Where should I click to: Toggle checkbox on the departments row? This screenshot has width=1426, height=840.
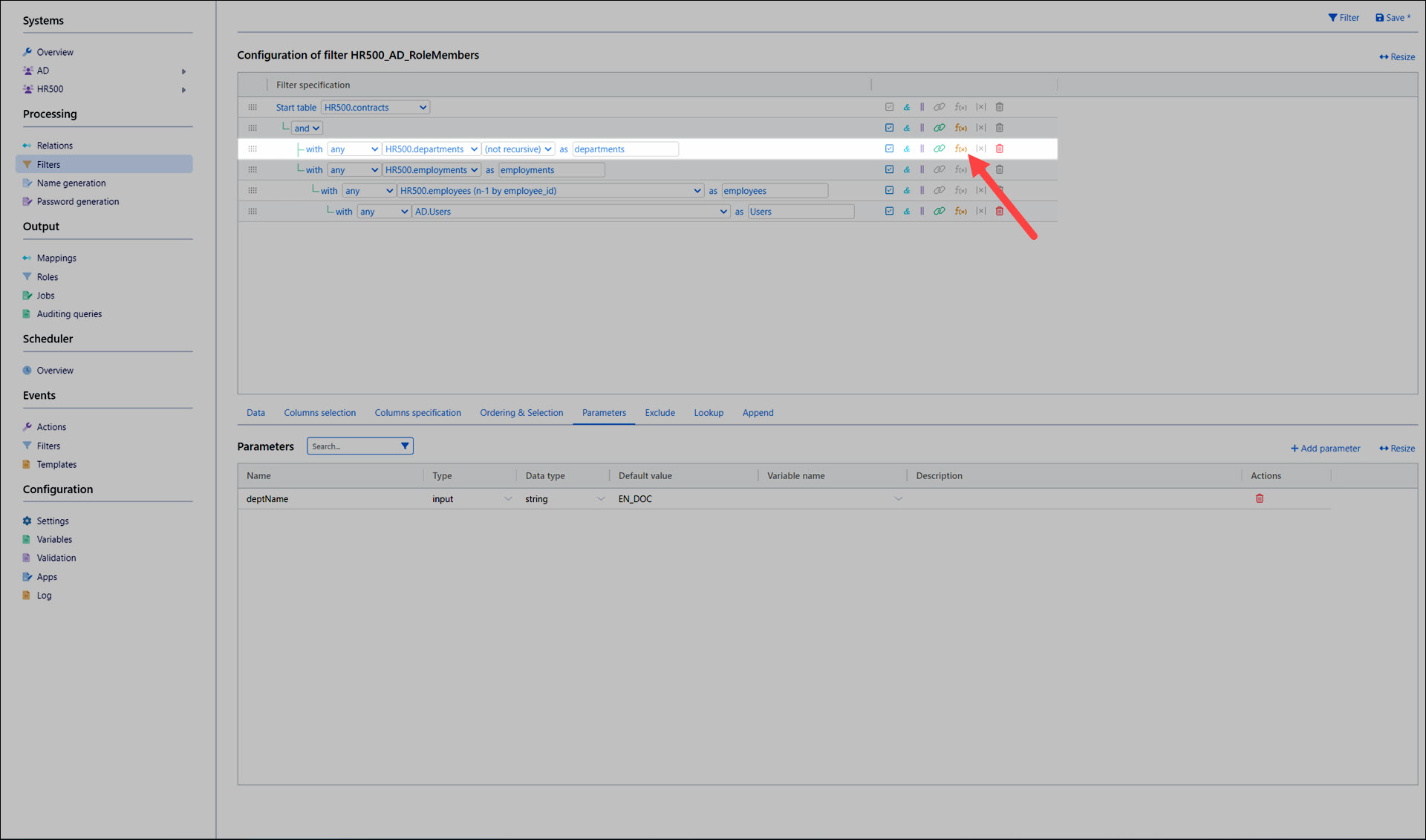(889, 149)
